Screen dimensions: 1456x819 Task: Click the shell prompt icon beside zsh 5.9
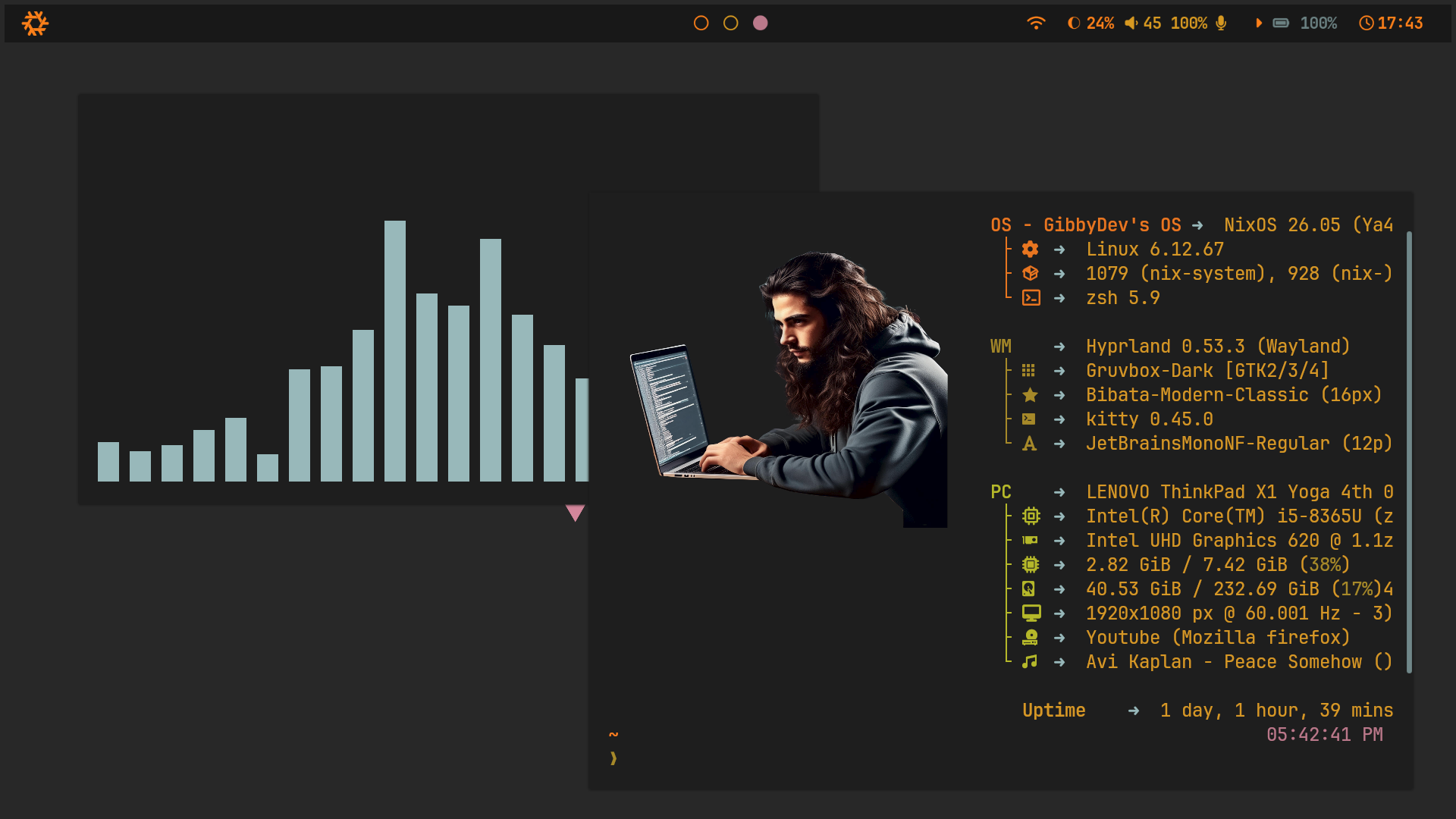tap(1031, 298)
